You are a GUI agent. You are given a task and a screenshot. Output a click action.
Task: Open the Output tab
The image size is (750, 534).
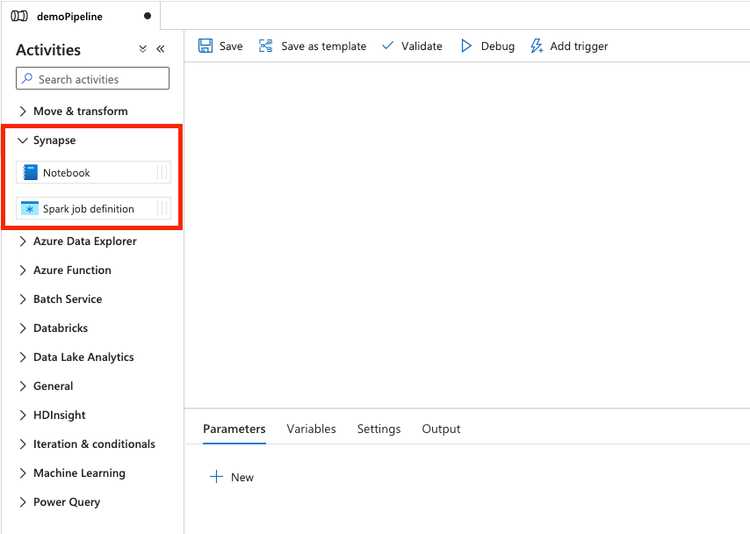[441, 429]
